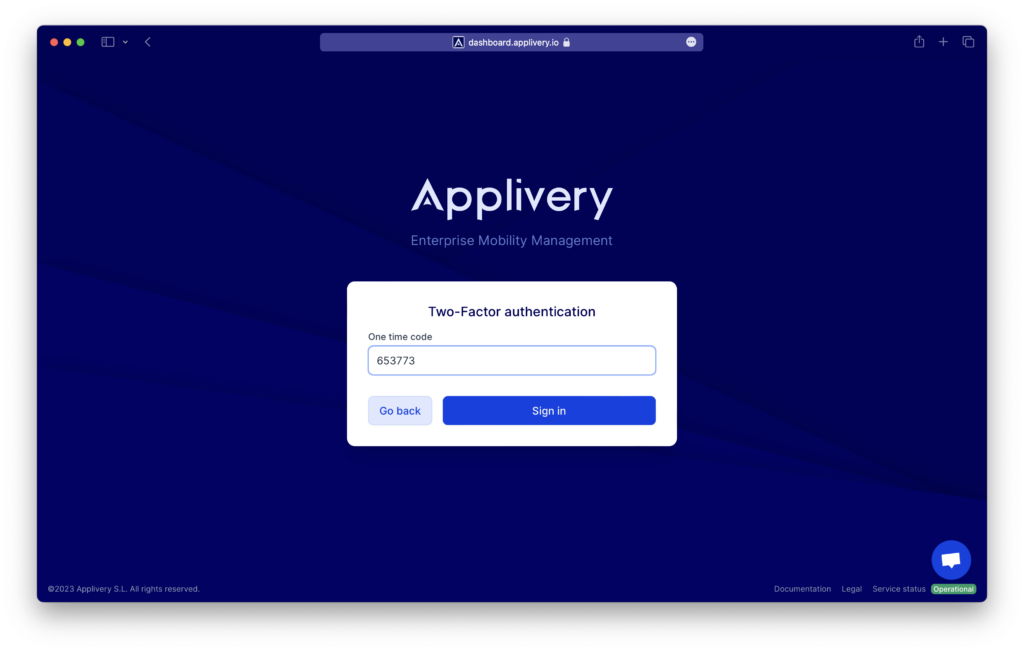Open the chat support bubble
Viewport: 1024px width, 651px height.
click(x=951, y=560)
